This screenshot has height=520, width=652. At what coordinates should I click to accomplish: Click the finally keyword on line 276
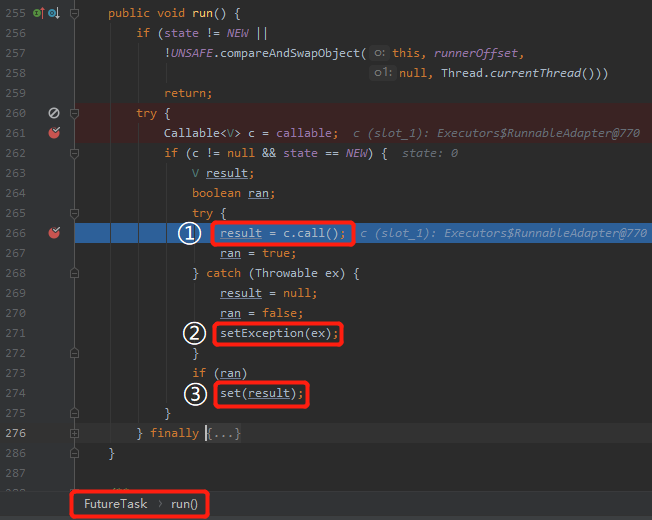point(175,433)
